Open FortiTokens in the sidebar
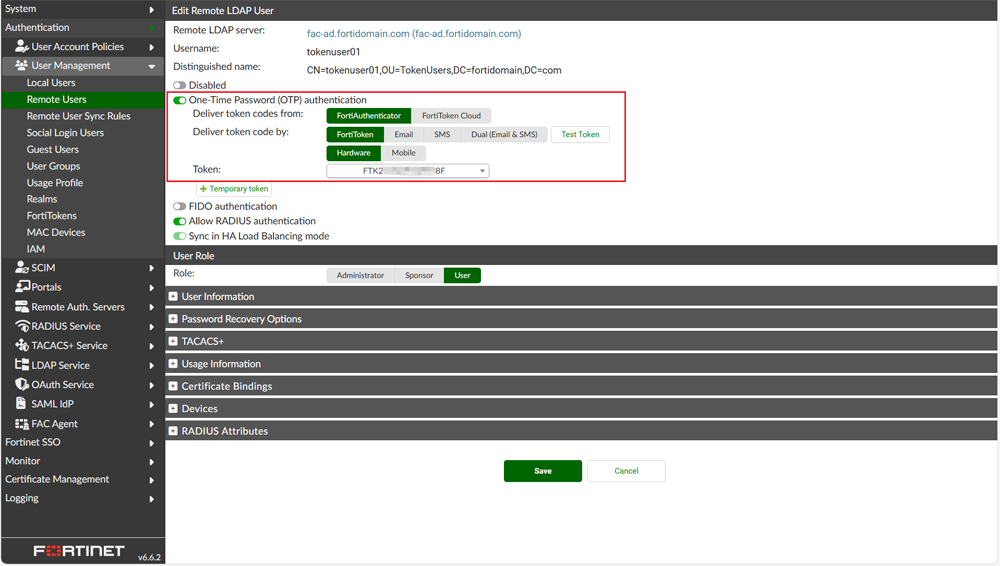This screenshot has width=1000, height=566. (52, 216)
